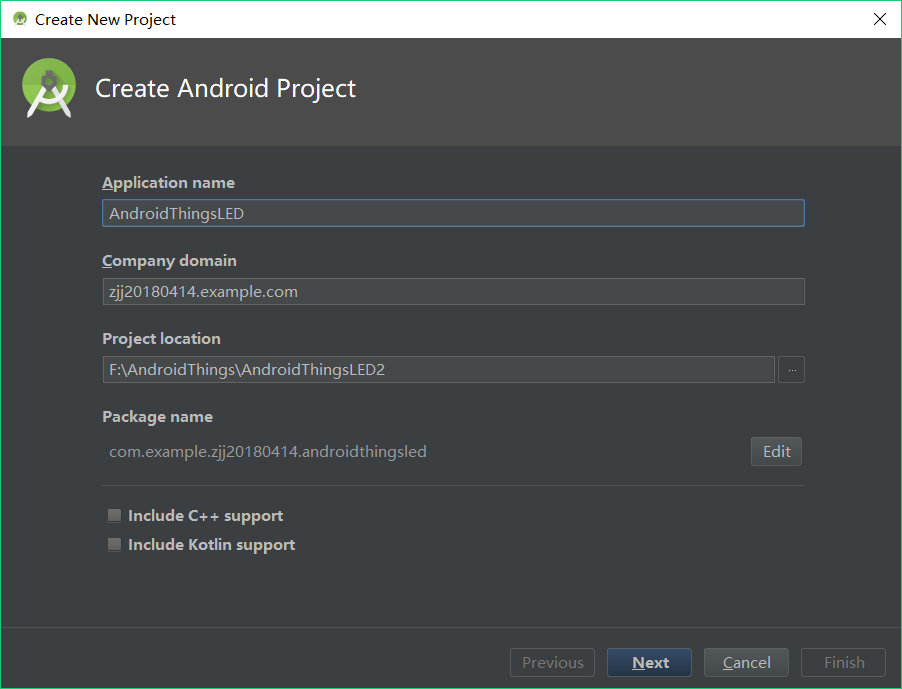Edit the package name via Edit button
The height and width of the screenshot is (689, 902).
[776, 451]
